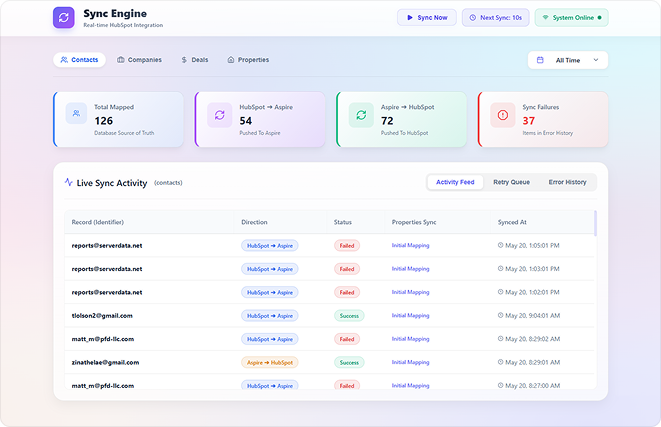Click the System Online status badge
Screen dimensions: 661x427
pyautogui.click(x=571, y=18)
